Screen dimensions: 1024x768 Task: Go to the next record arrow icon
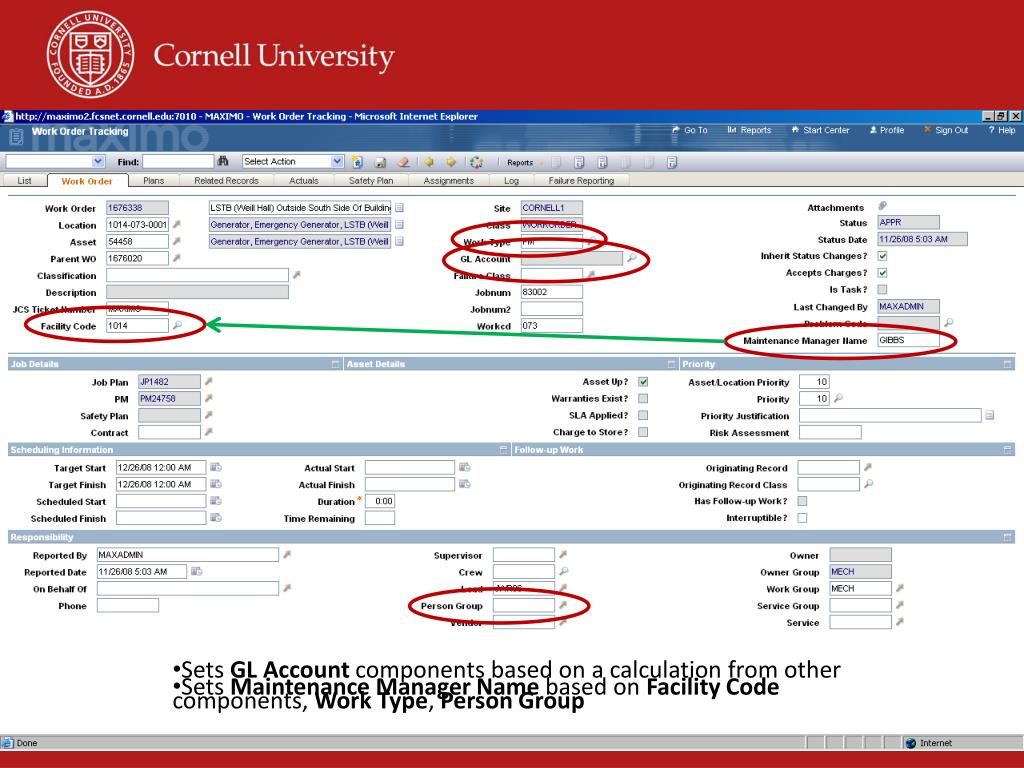coord(451,162)
